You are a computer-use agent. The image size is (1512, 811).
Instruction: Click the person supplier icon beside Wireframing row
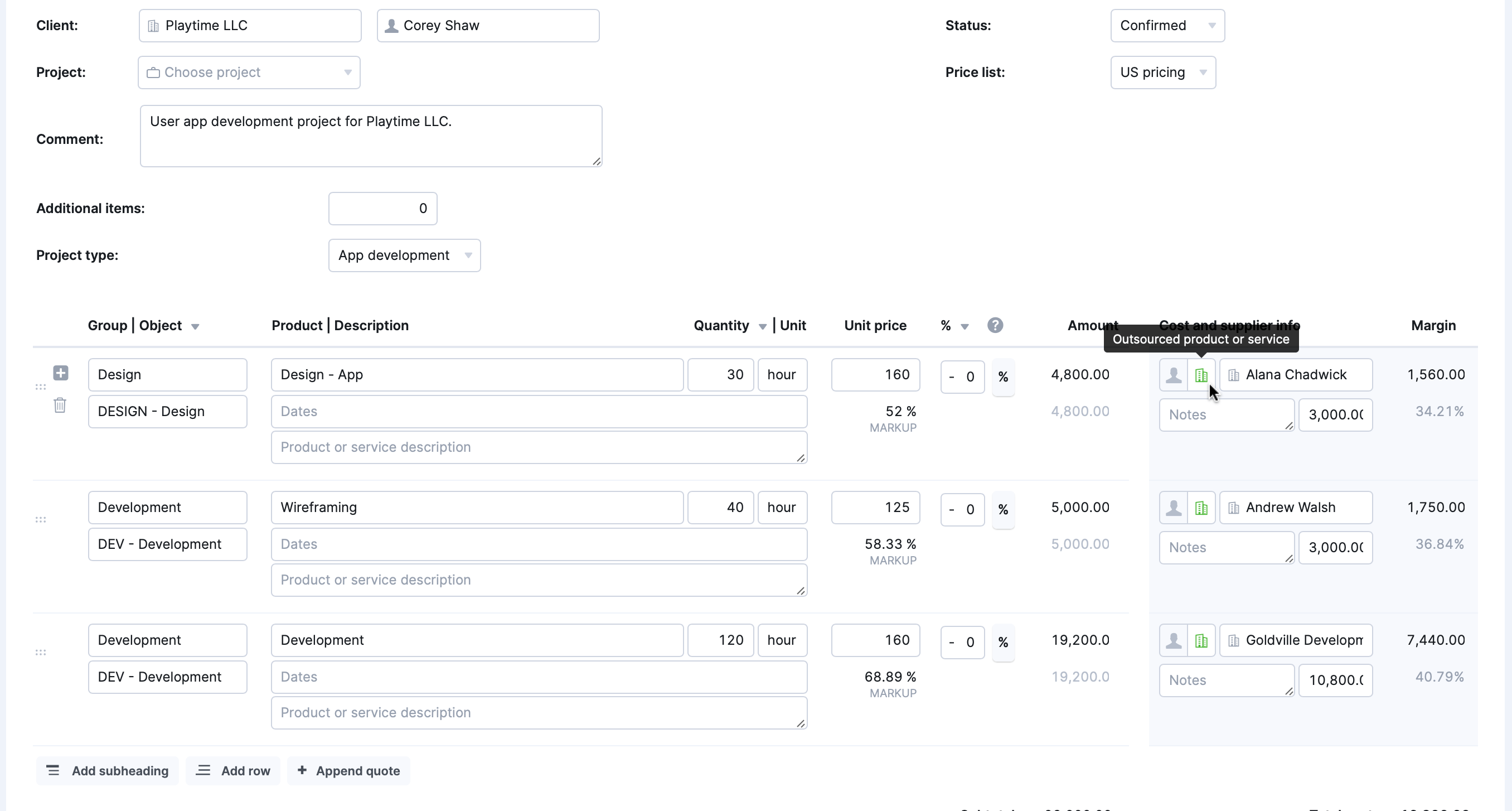1174,508
